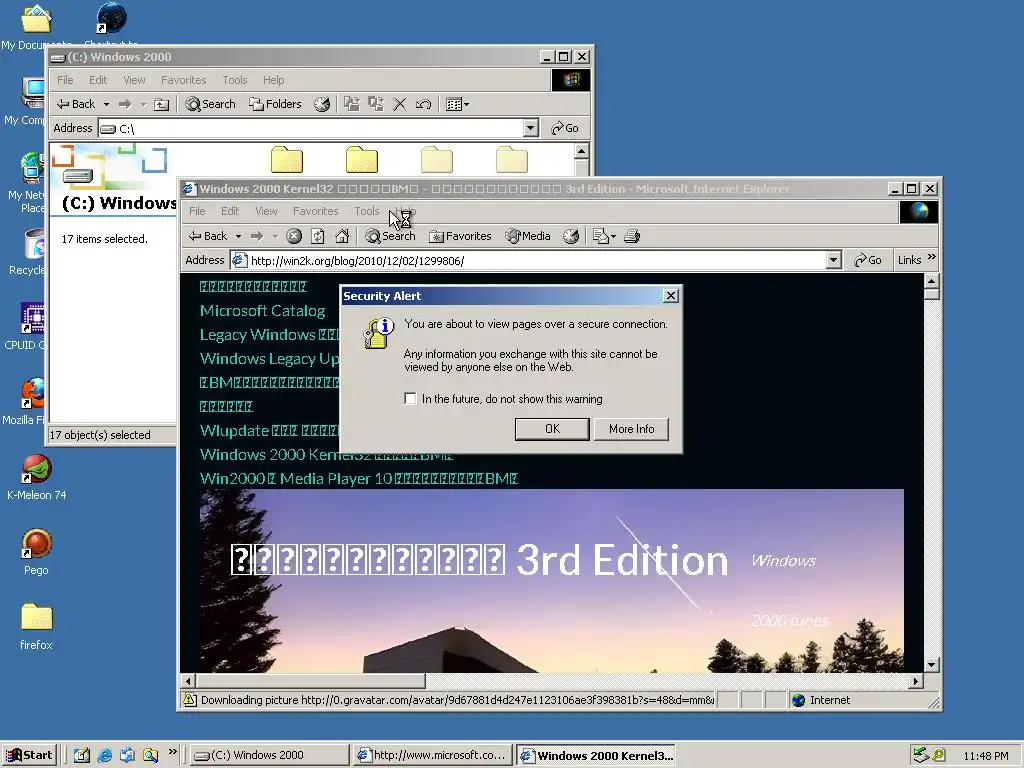Click Forward arrow in Internet Explorer toolbar

pos(257,236)
